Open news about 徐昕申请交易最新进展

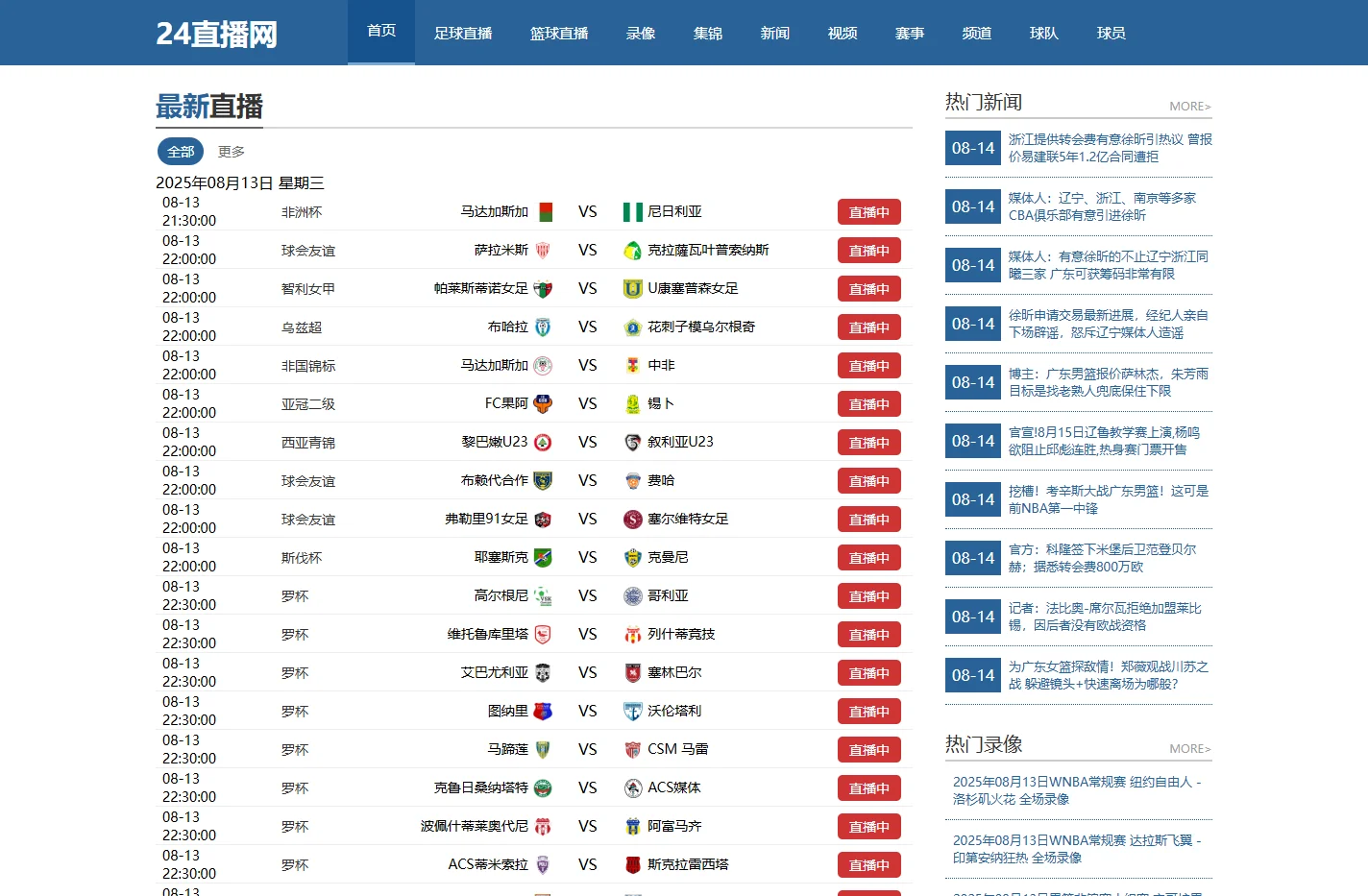1109,324
